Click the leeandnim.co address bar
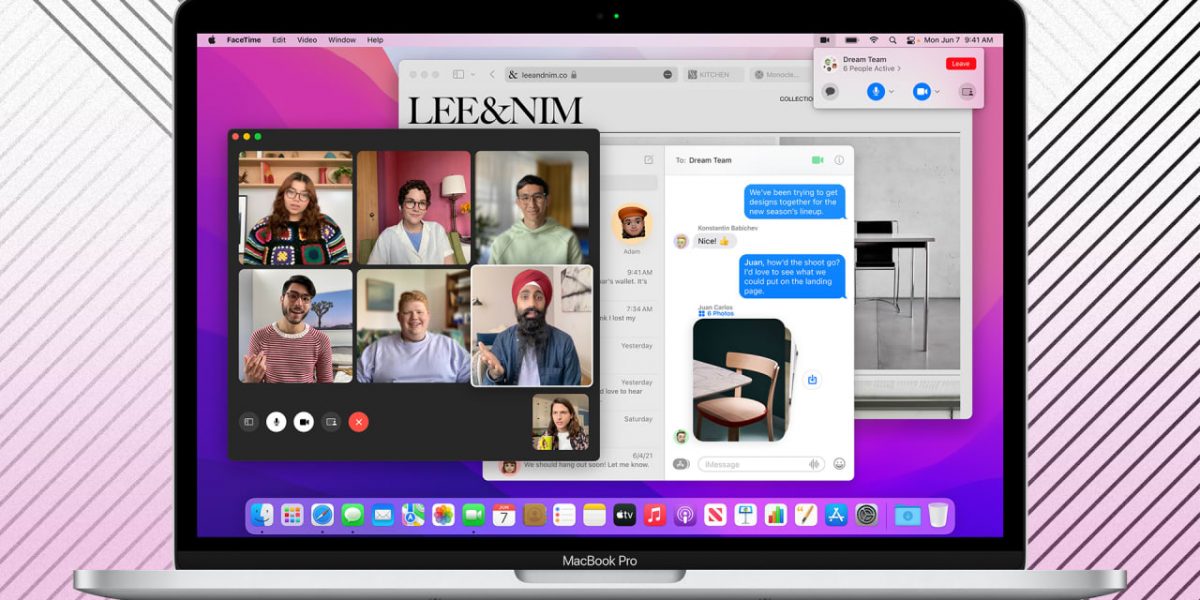Viewport: 1200px width, 600px height. tap(590, 74)
